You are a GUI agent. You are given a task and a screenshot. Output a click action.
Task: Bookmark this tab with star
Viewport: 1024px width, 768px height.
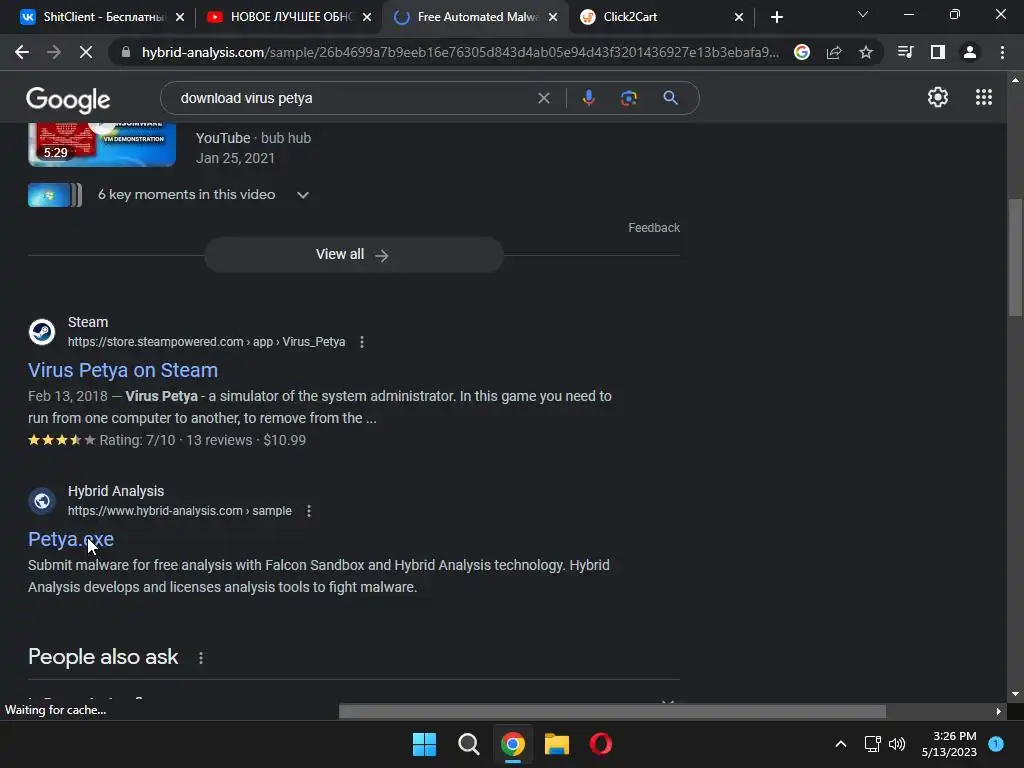866,52
